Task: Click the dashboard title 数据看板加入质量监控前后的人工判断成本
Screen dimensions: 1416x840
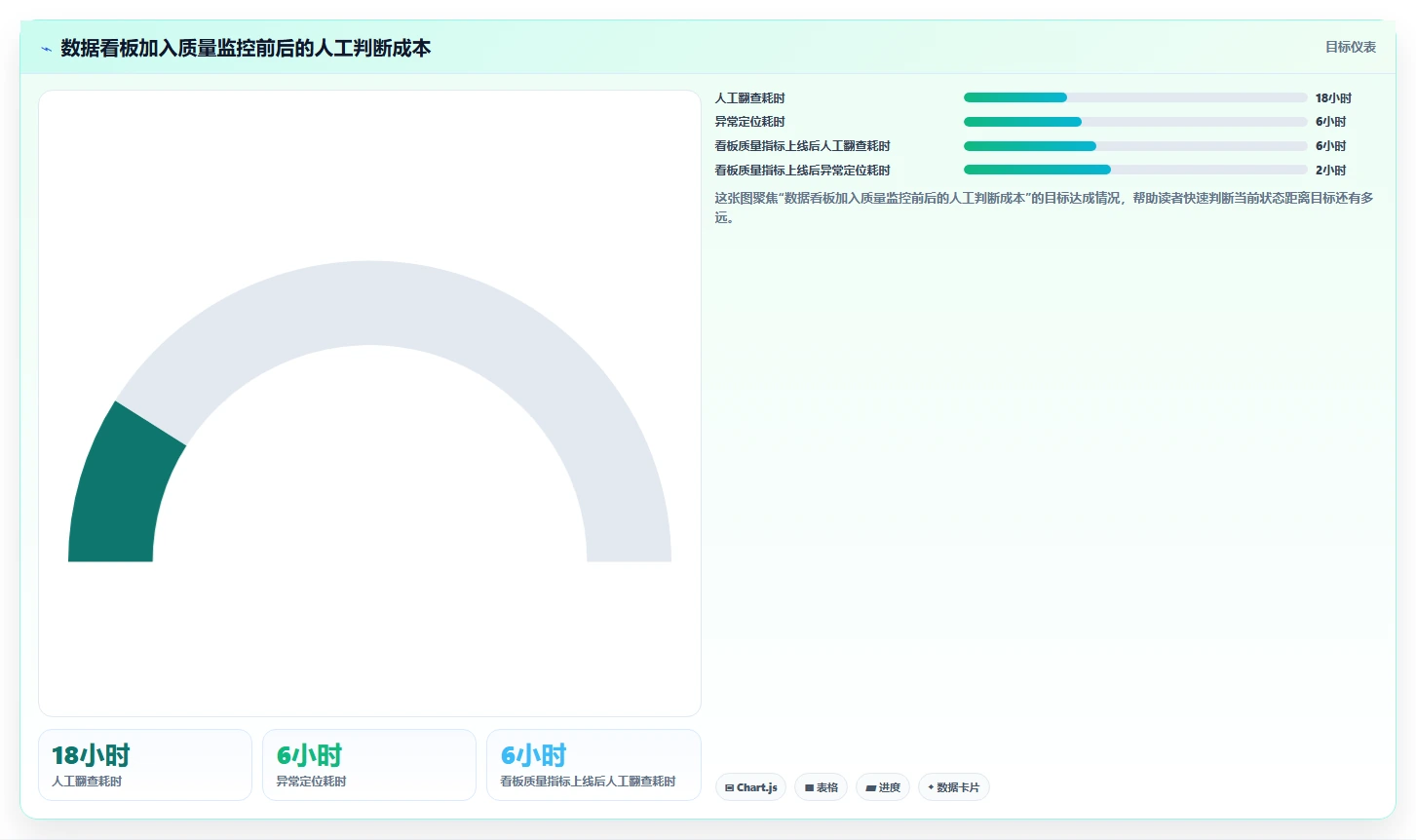Action: [246, 49]
